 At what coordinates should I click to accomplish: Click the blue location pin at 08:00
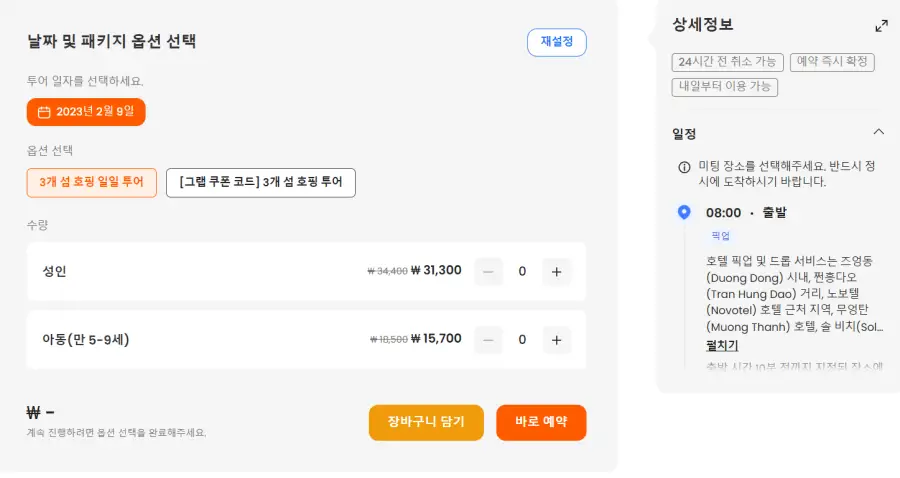(684, 212)
